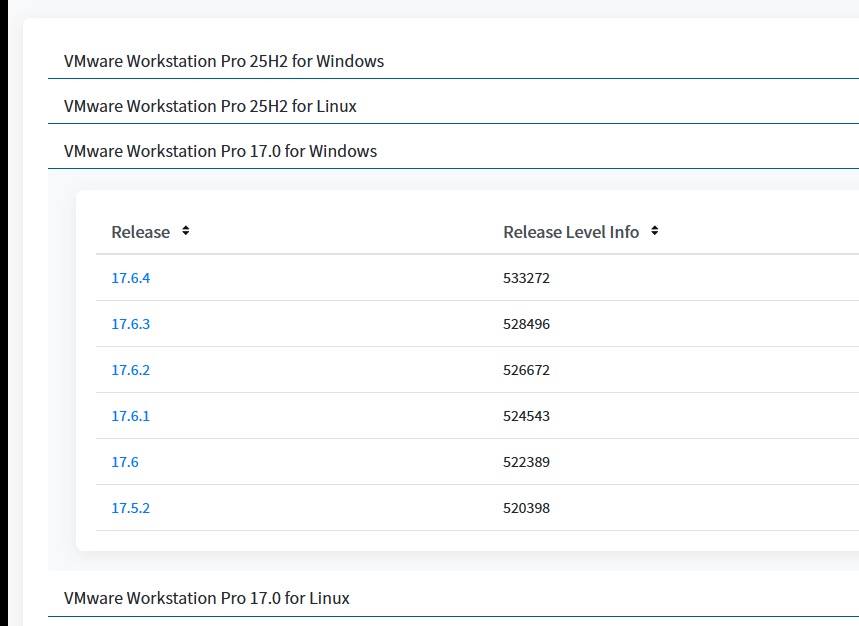The width and height of the screenshot is (859, 626).
Task: Select build number 528496 cell
Action: click(x=526, y=324)
